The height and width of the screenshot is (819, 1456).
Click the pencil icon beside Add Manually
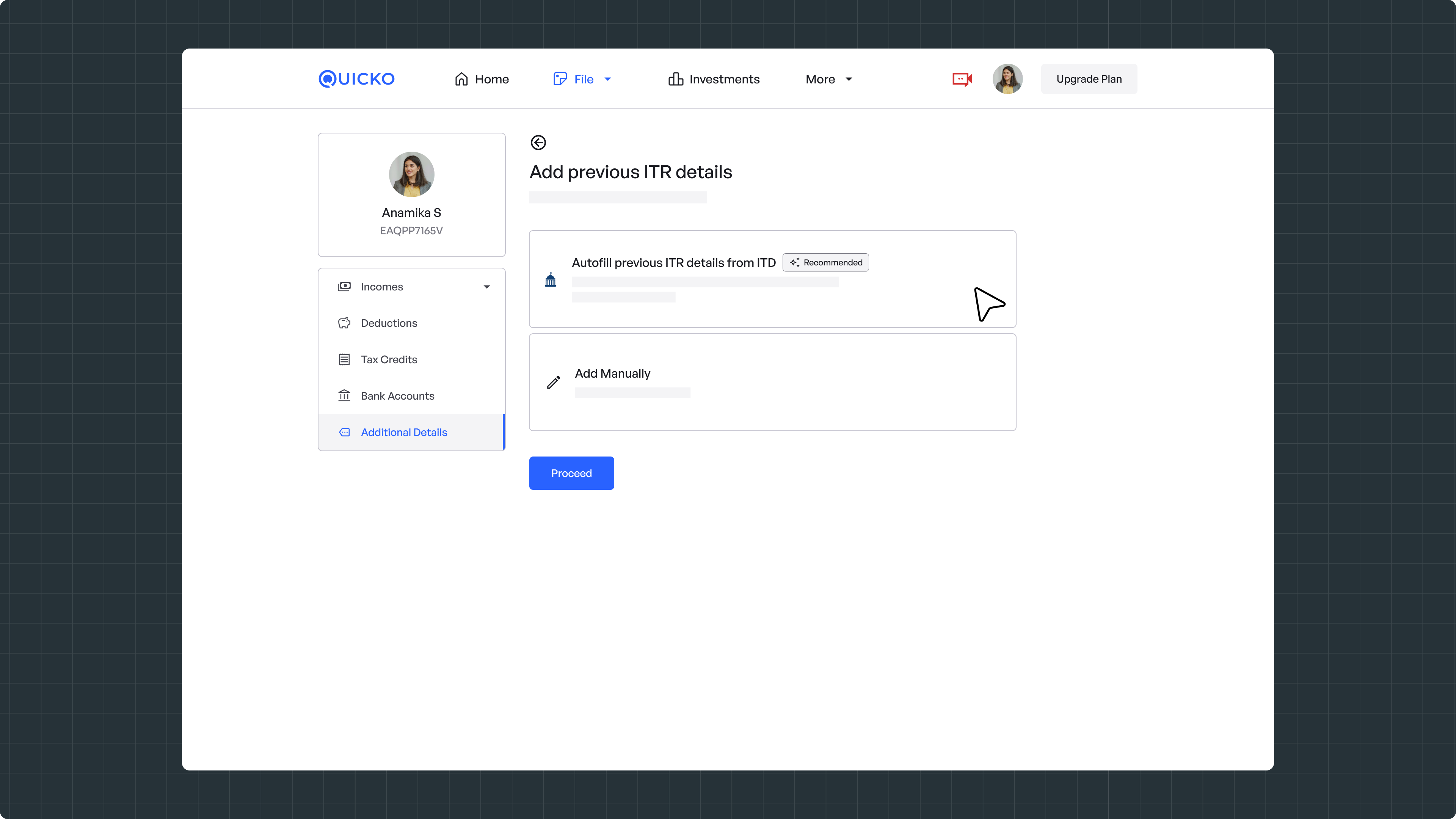tap(553, 382)
